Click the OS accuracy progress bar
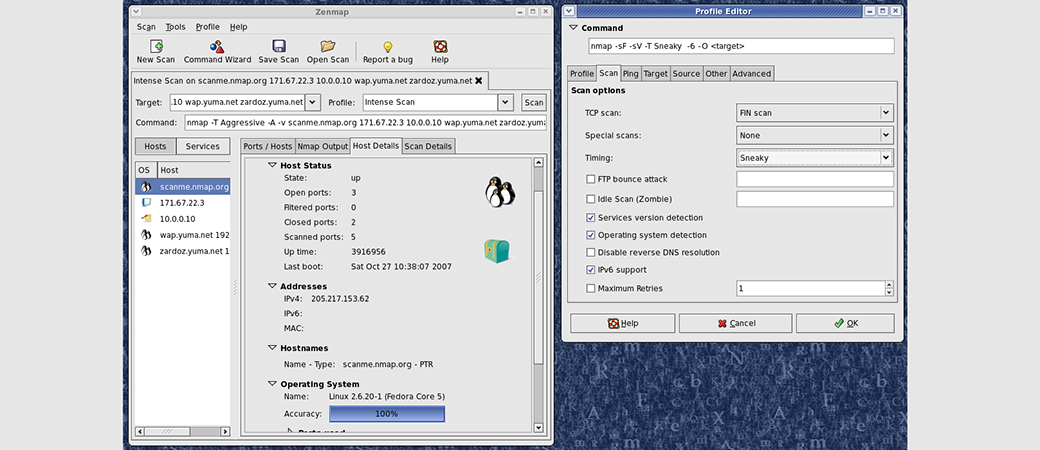1040x450 pixels. [x=386, y=413]
